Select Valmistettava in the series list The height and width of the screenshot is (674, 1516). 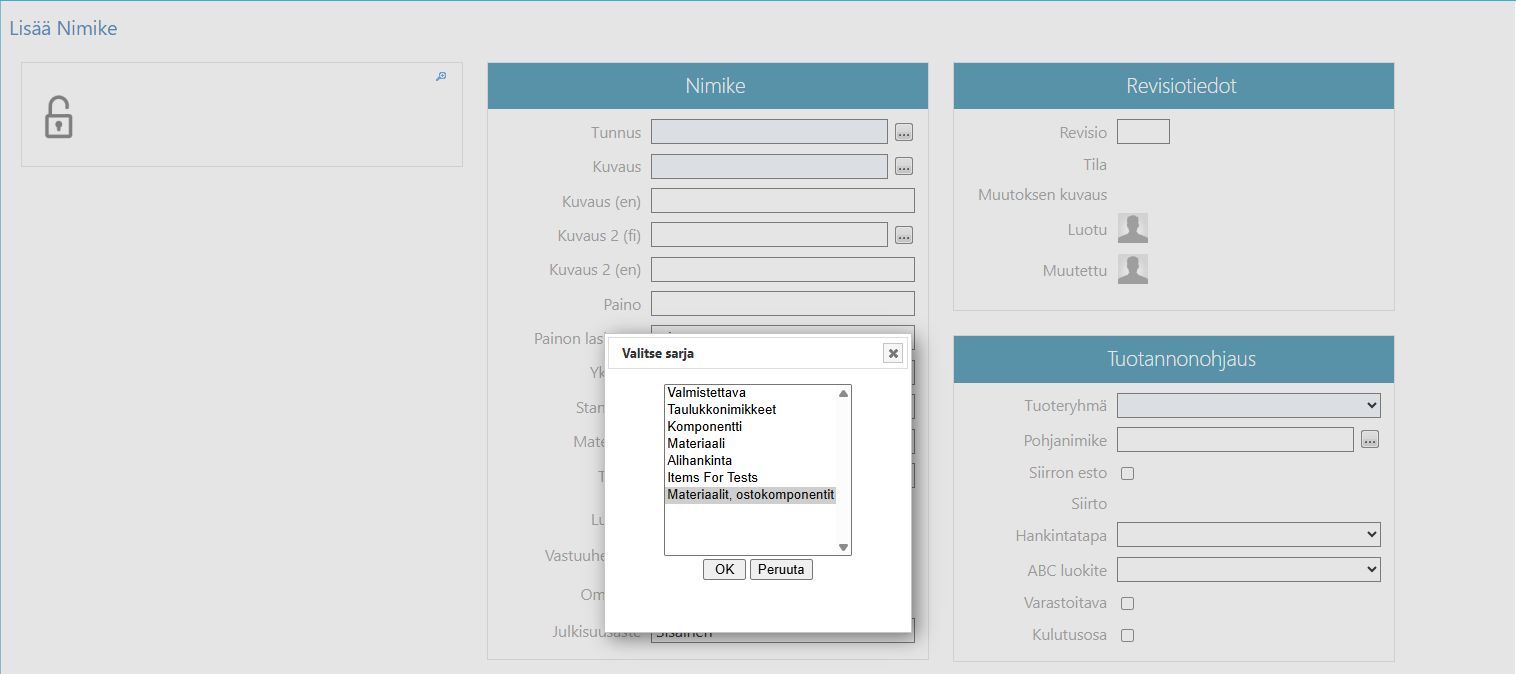point(706,393)
